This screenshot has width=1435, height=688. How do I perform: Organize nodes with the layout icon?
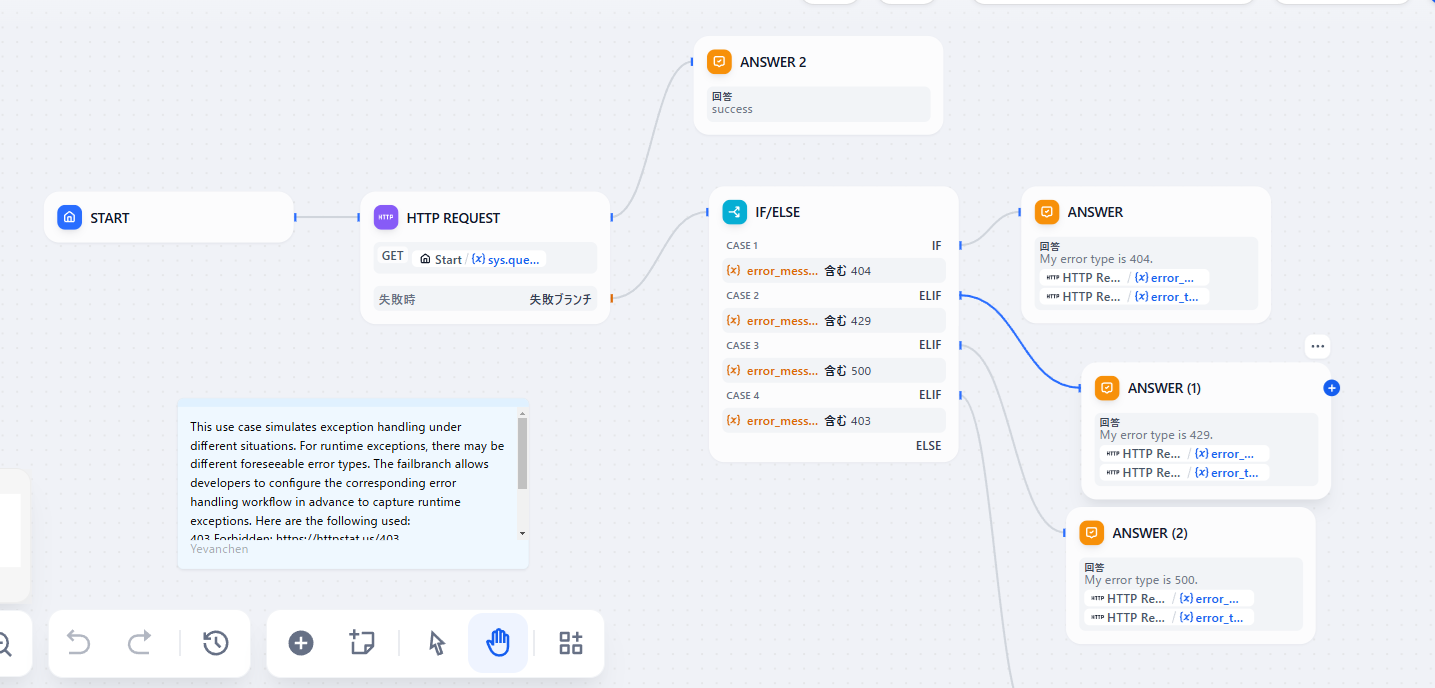[571, 643]
